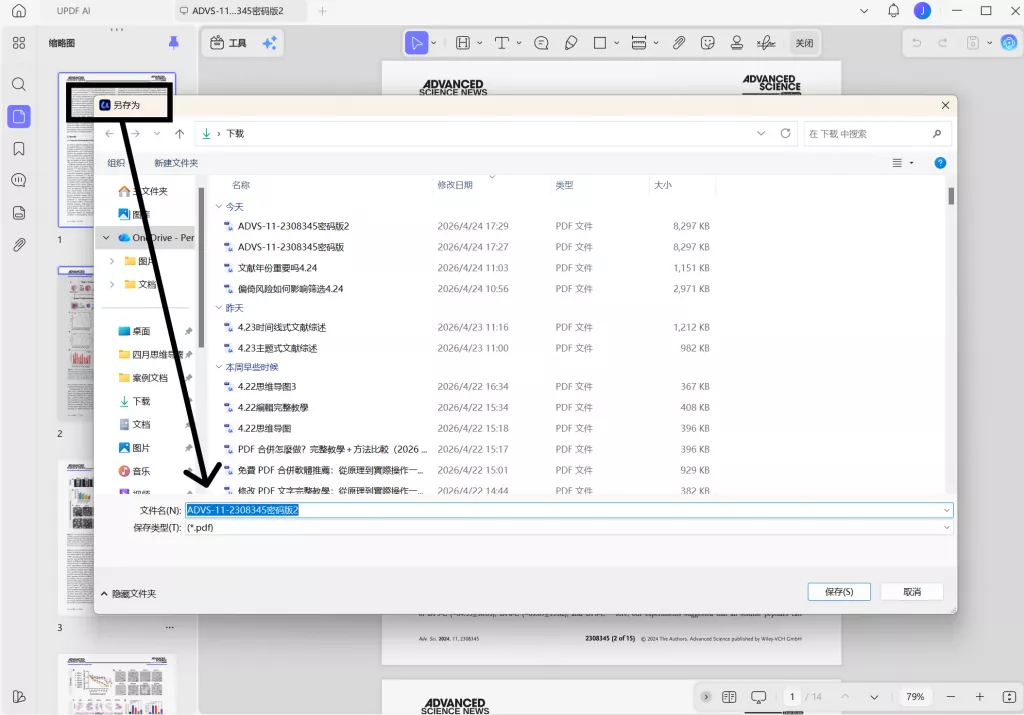
Task: Open the thumbnails grid sidebar icon
Action: pyautogui.click(x=19, y=43)
